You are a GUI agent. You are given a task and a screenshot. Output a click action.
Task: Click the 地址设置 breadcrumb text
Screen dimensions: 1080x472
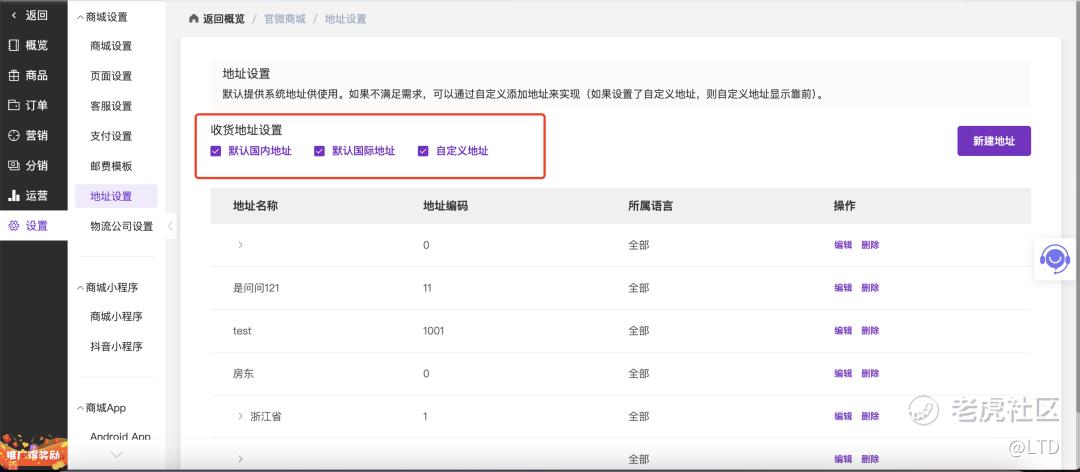pos(346,19)
